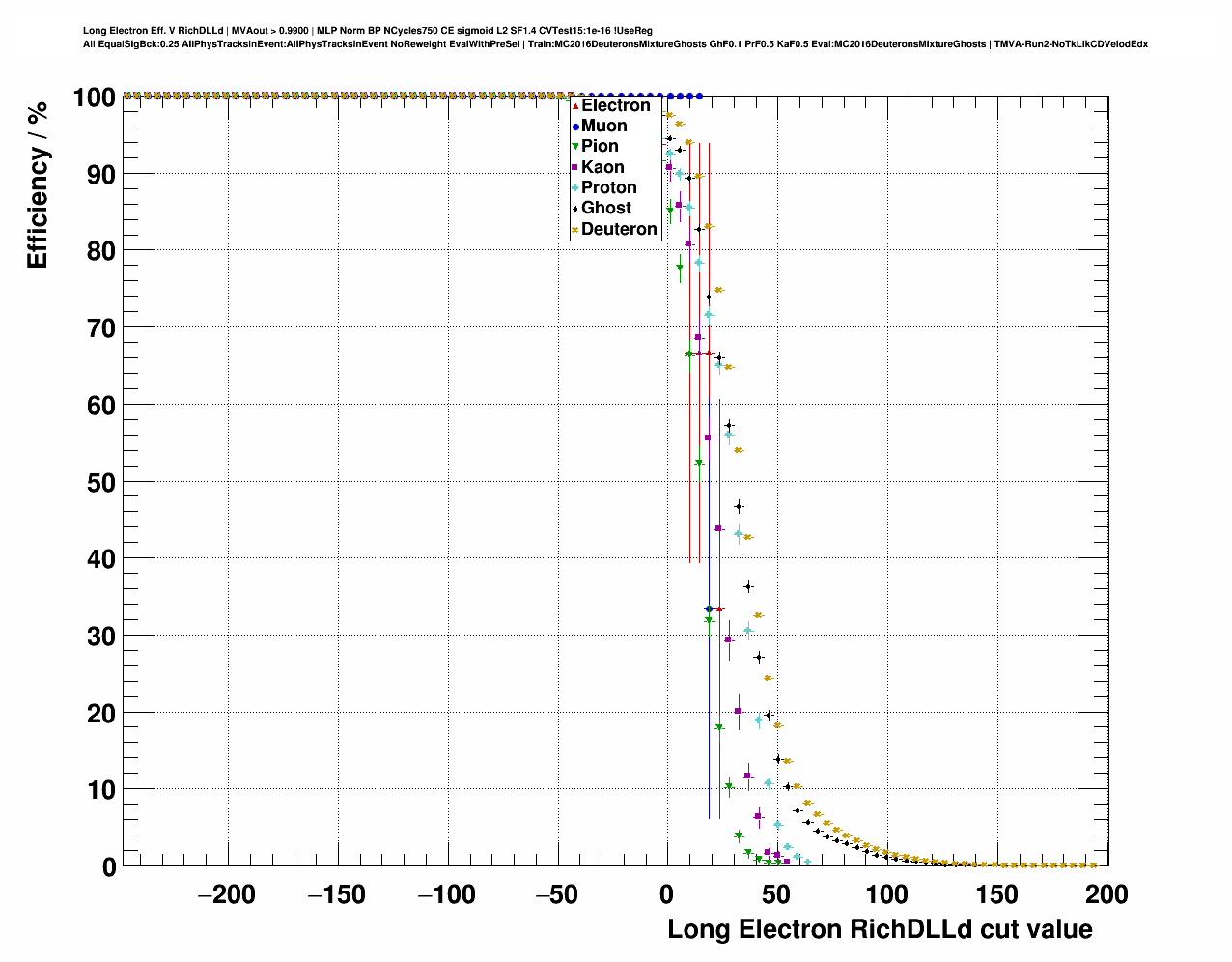The image size is (1232, 962).
Task: Click the green triangle Pion legend marker
Action: (x=575, y=147)
